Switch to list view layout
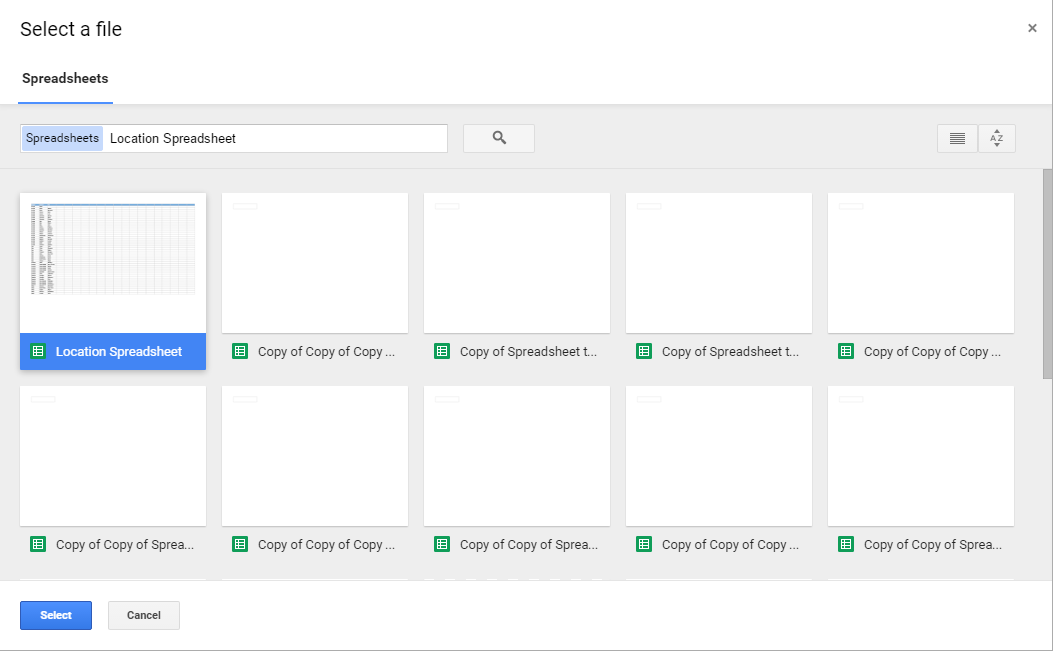This screenshot has width=1053, height=651. (957, 138)
